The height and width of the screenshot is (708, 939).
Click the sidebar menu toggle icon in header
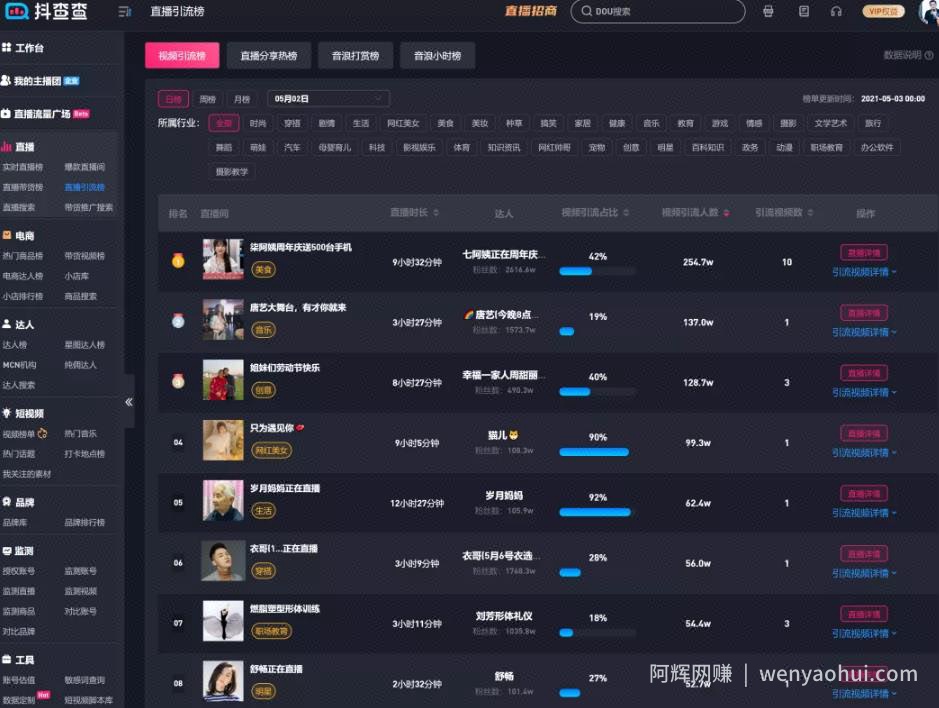pos(125,11)
